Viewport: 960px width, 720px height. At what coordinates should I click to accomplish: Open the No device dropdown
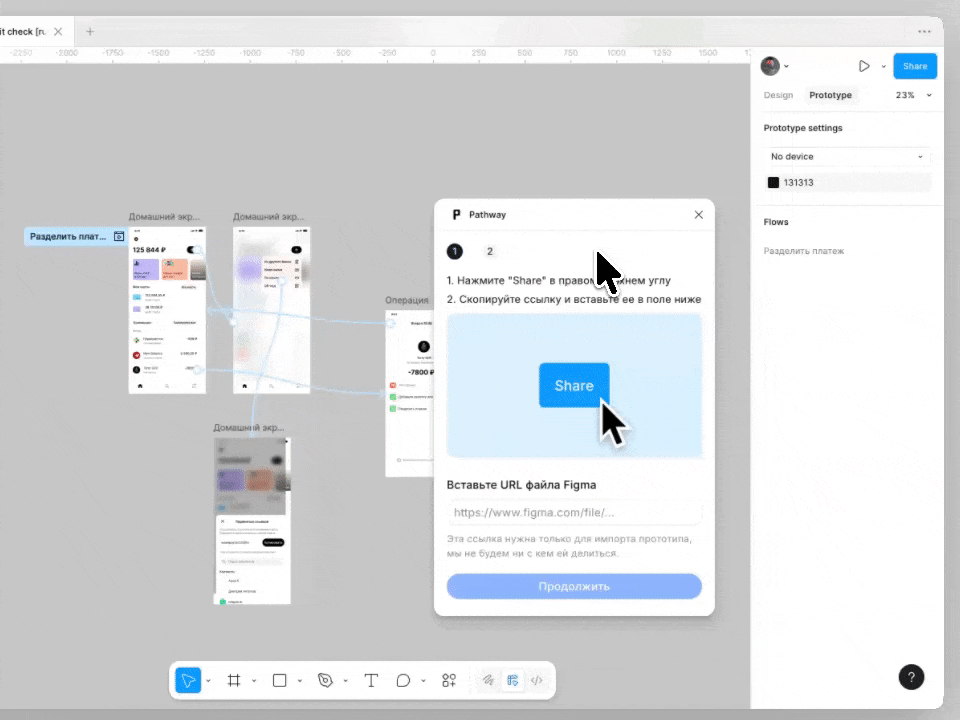coord(846,157)
